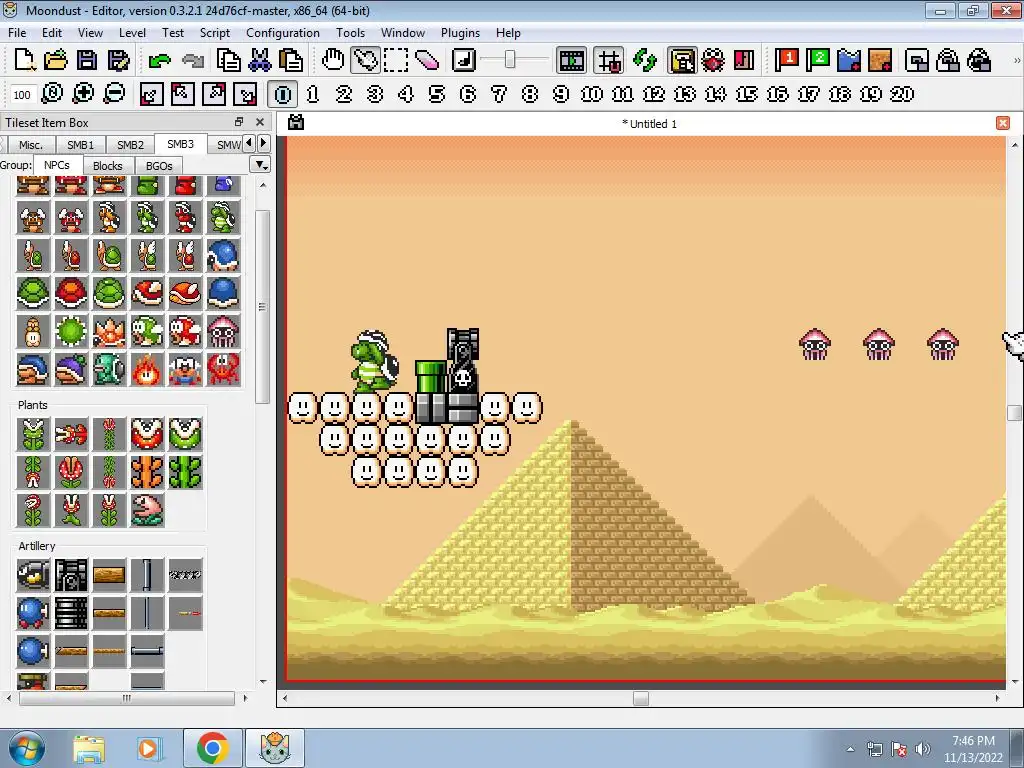Zoom in with the plus magnifier
This screenshot has height=768, width=1024.
pyautogui.click(x=83, y=94)
